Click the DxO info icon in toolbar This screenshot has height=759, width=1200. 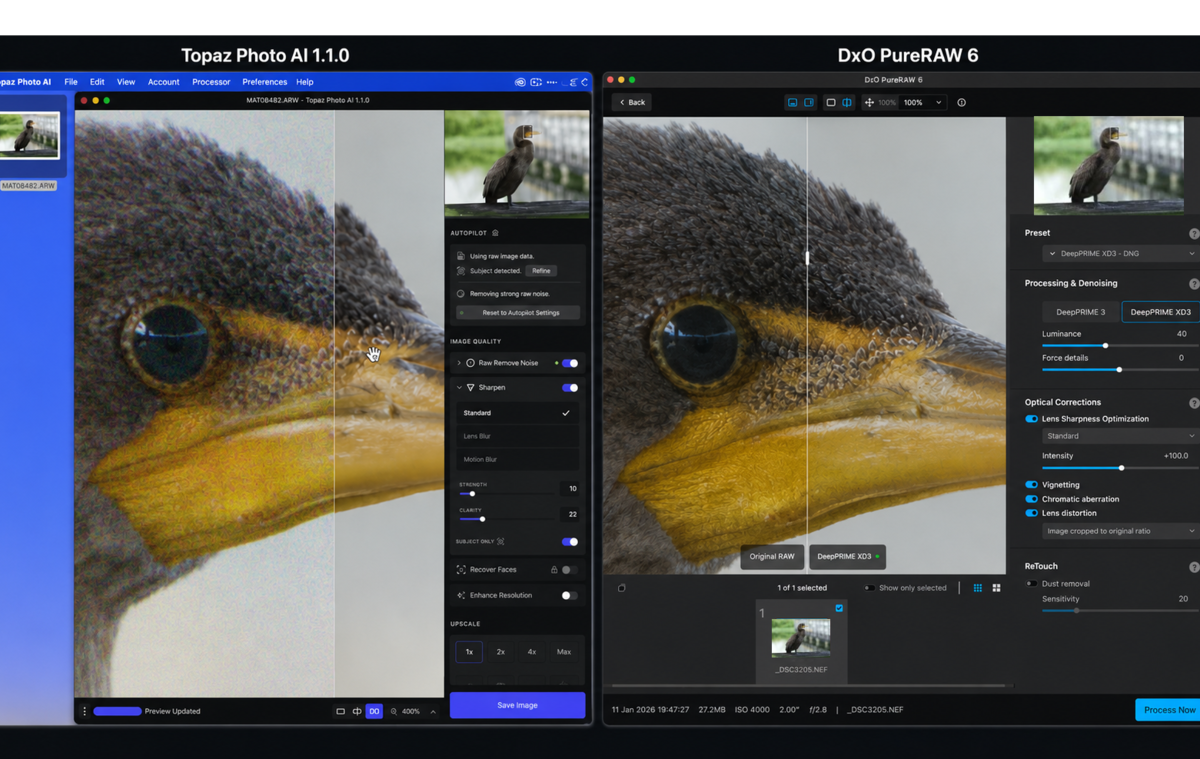pyautogui.click(x=962, y=102)
